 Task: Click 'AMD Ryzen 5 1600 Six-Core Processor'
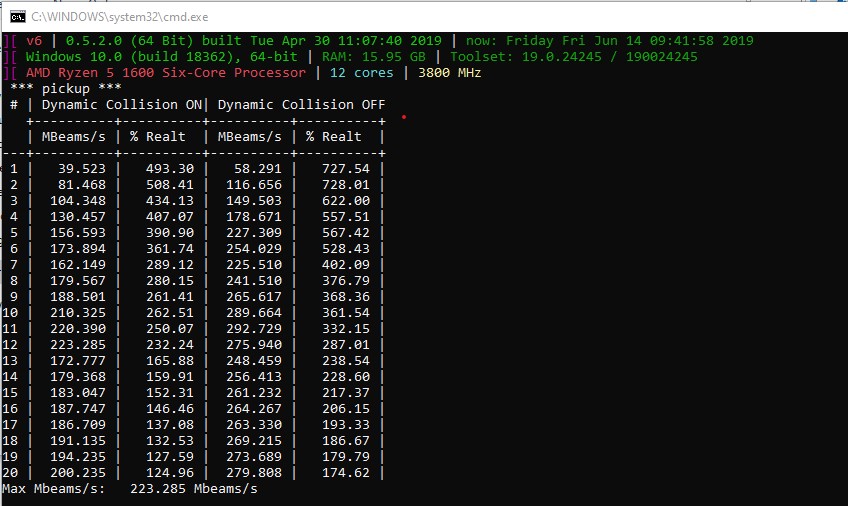click(165, 73)
